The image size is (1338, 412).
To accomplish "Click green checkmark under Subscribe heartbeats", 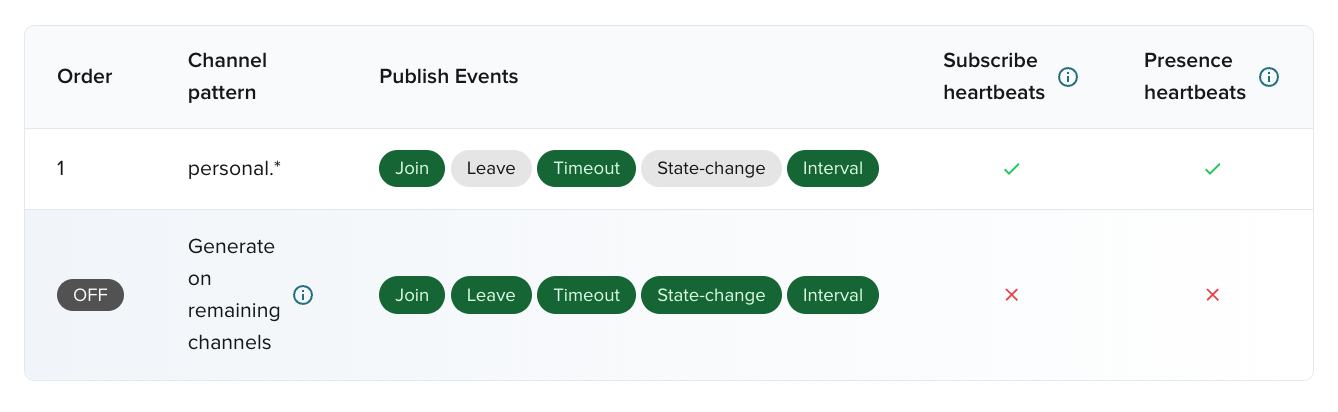I will click(1011, 169).
